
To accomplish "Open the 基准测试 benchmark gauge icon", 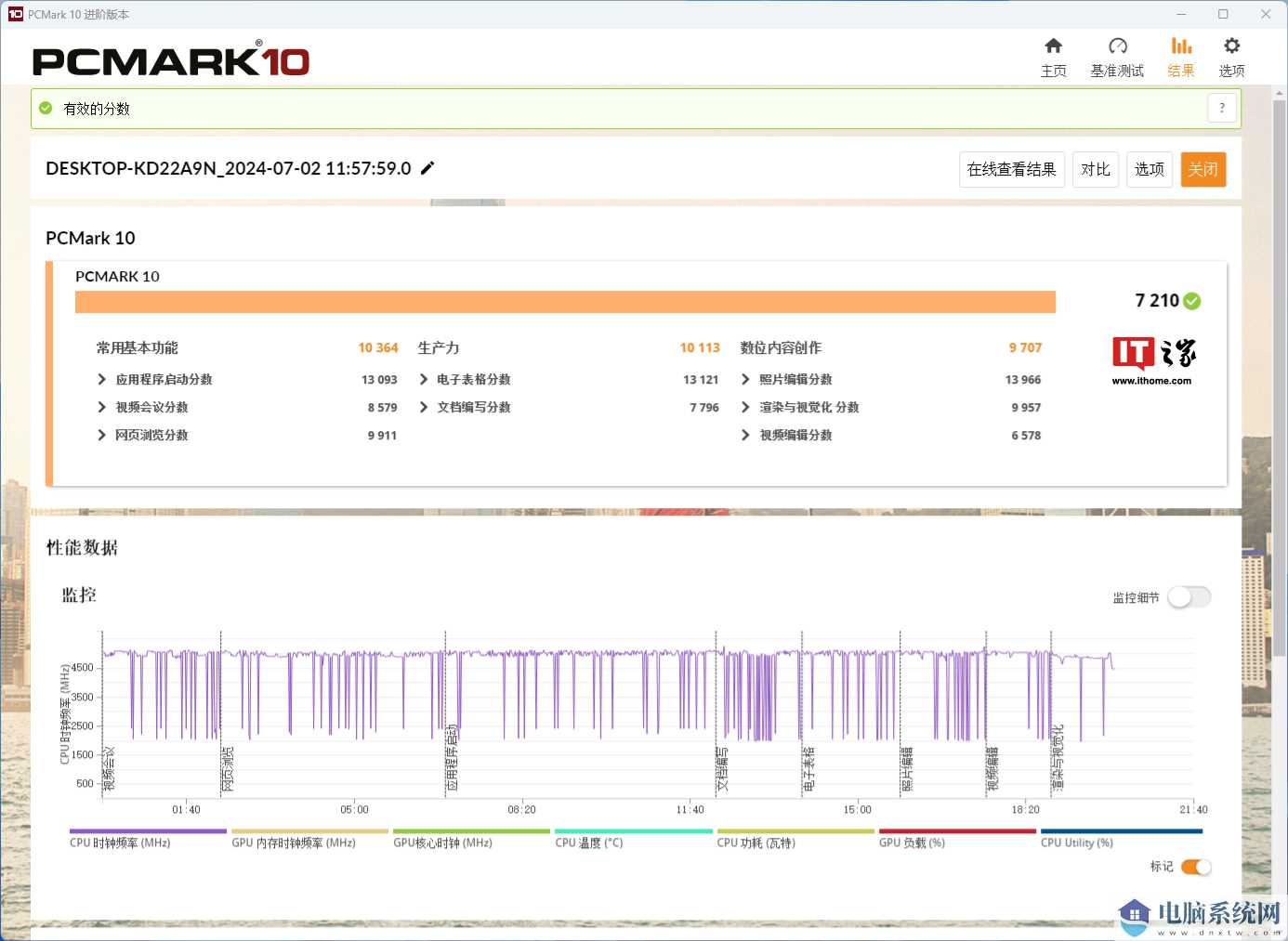I will (1117, 46).
